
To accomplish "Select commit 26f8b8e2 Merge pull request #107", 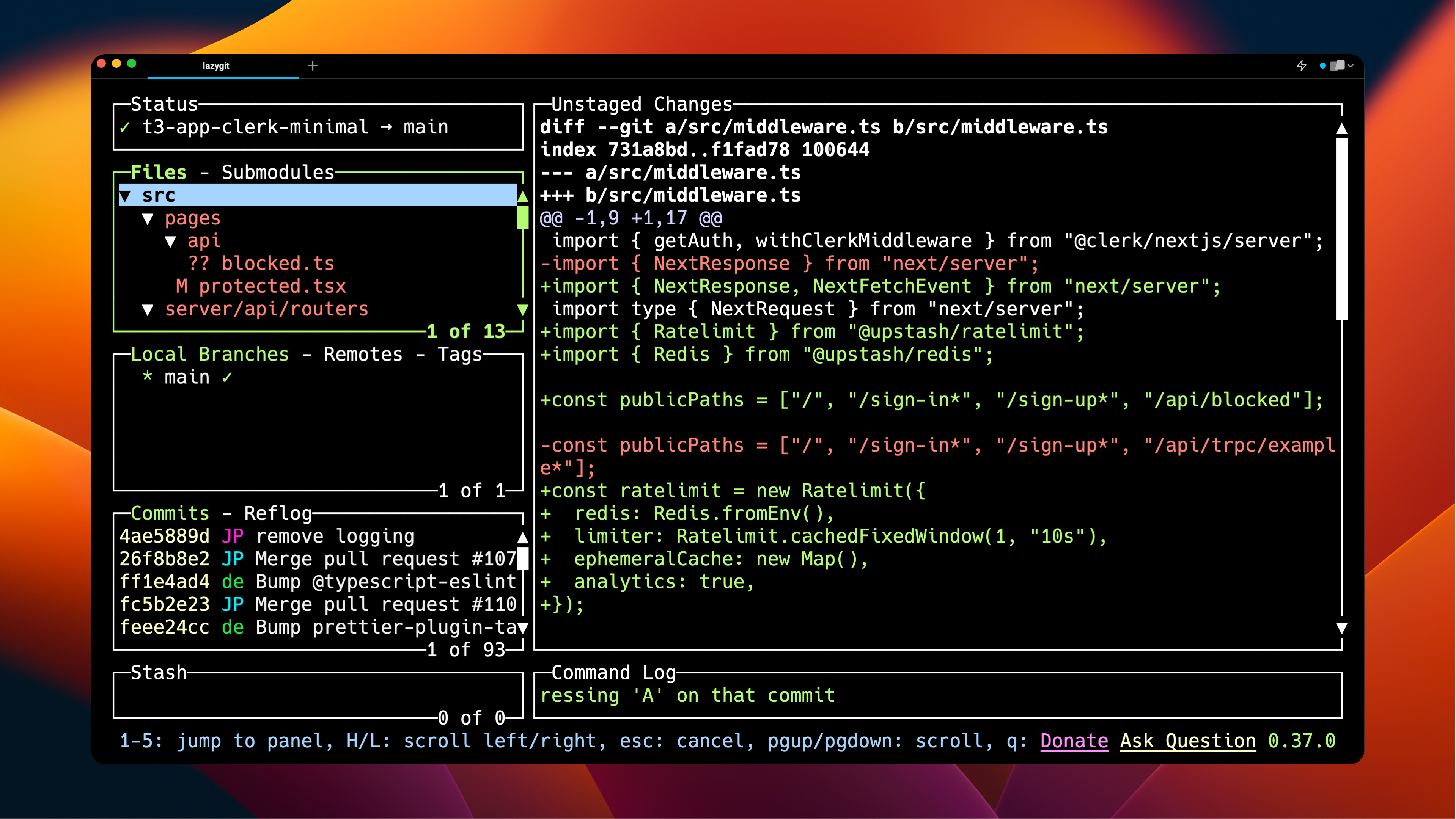I will (x=318, y=559).
